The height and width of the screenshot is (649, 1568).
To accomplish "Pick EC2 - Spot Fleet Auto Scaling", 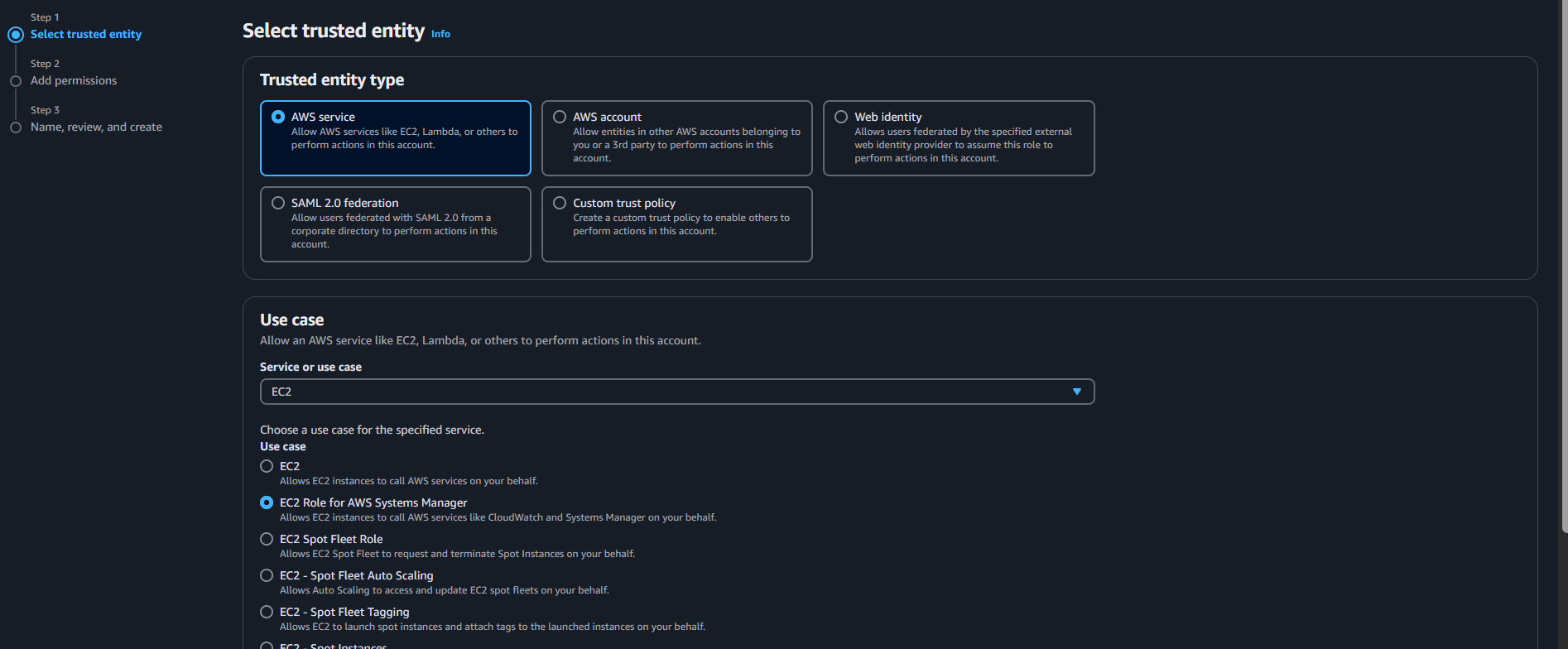I will pos(267,575).
